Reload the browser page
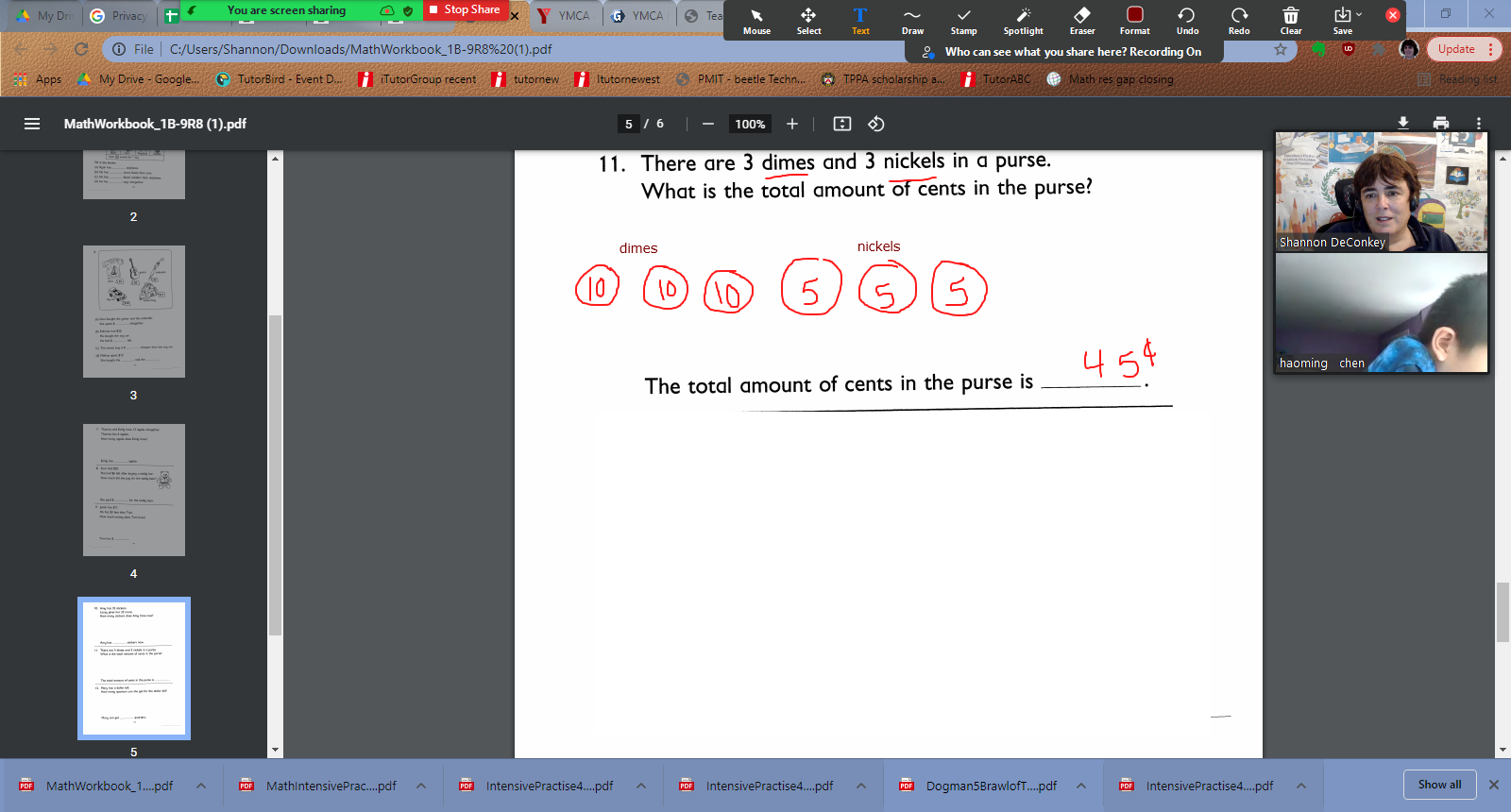This screenshot has height=812, width=1511. click(x=81, y=49)
